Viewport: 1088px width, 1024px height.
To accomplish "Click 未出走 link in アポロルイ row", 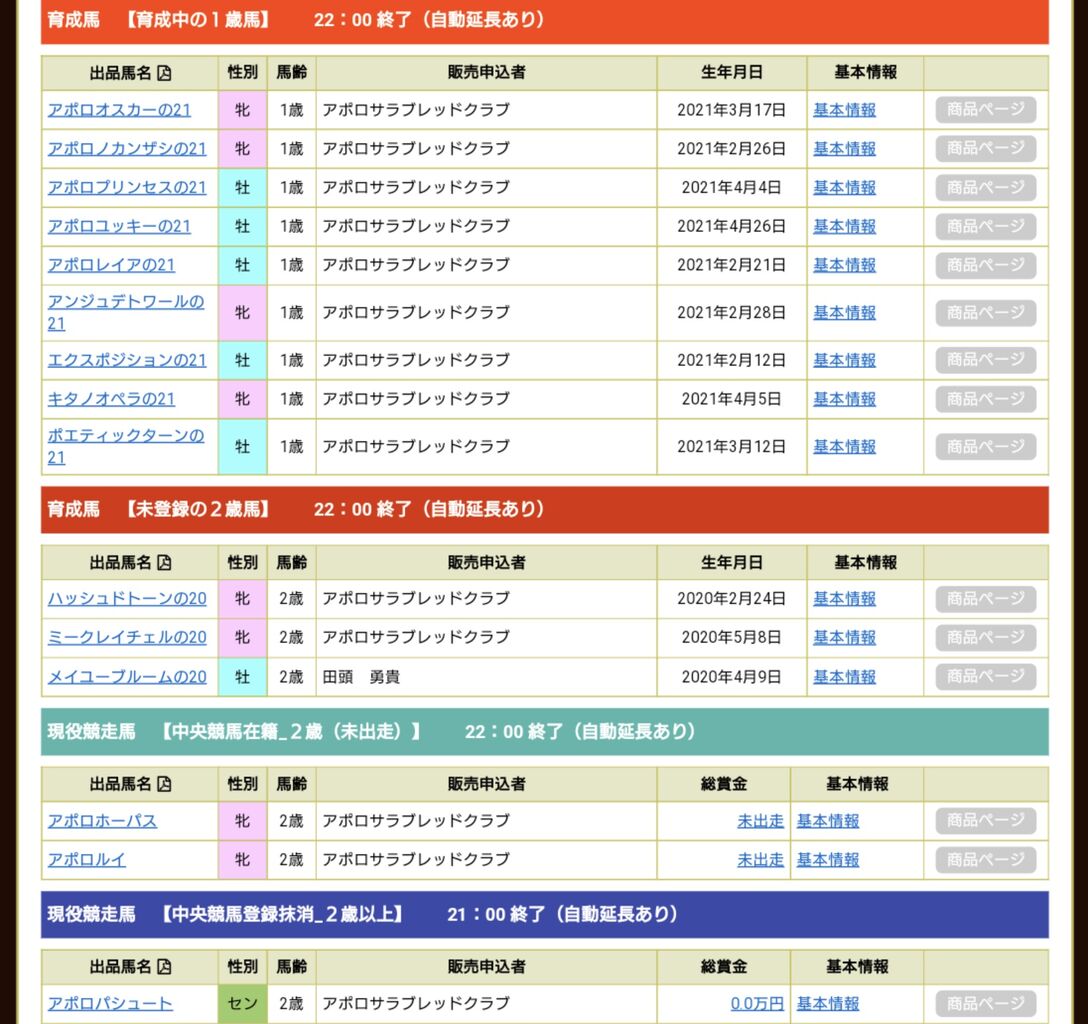I will pos(760,860).
